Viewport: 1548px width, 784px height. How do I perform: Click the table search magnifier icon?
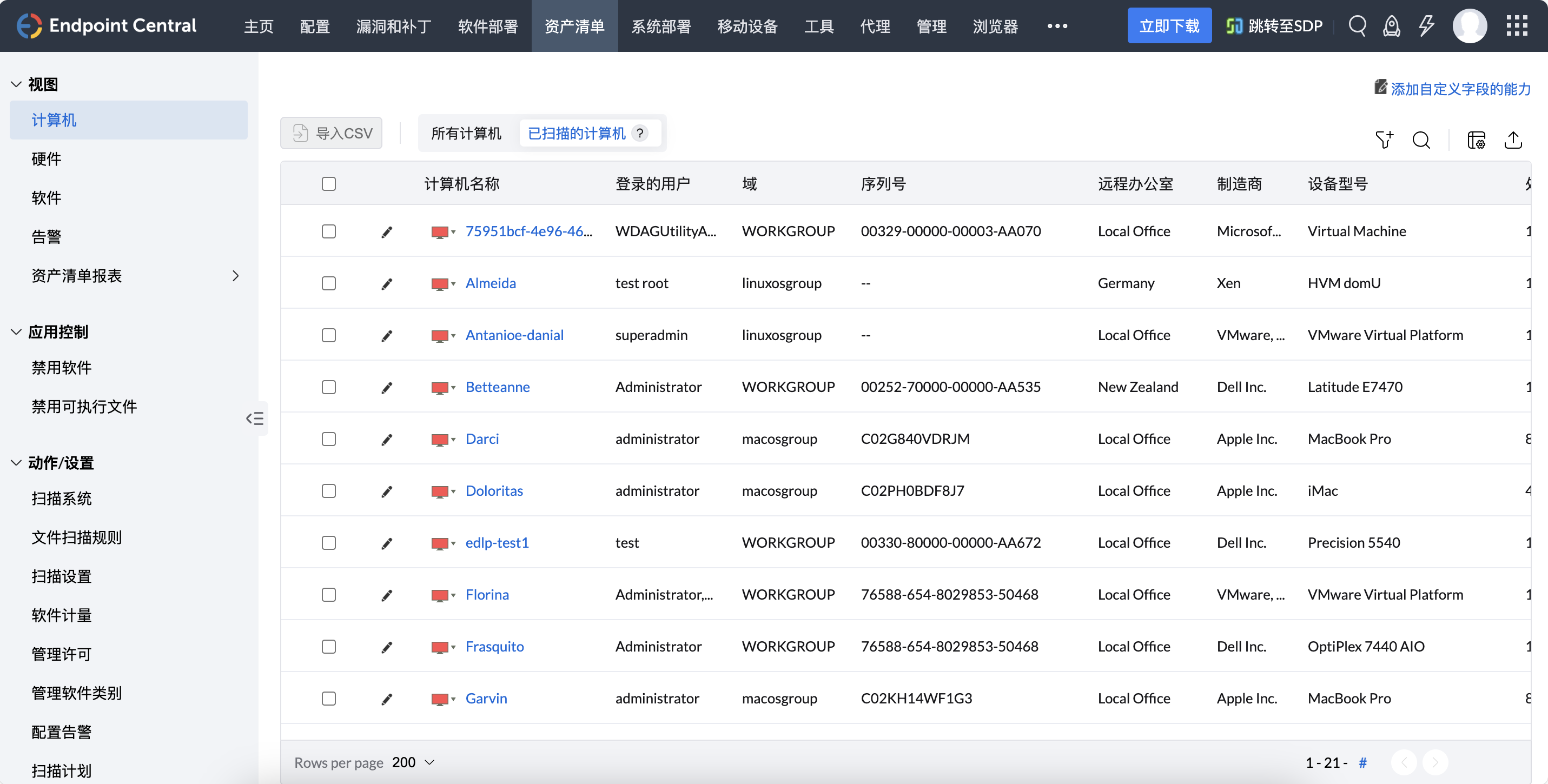coord(1422,140)
